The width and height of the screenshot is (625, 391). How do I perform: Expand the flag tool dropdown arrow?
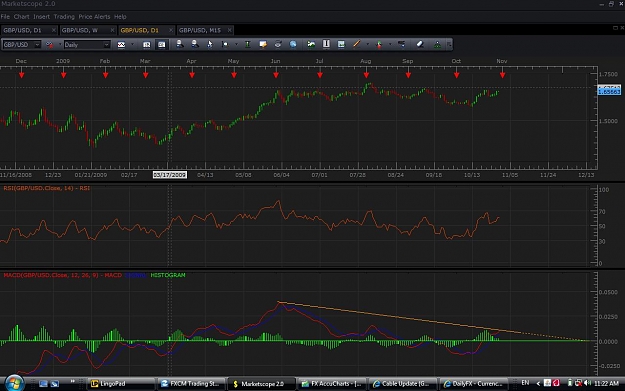236,45
